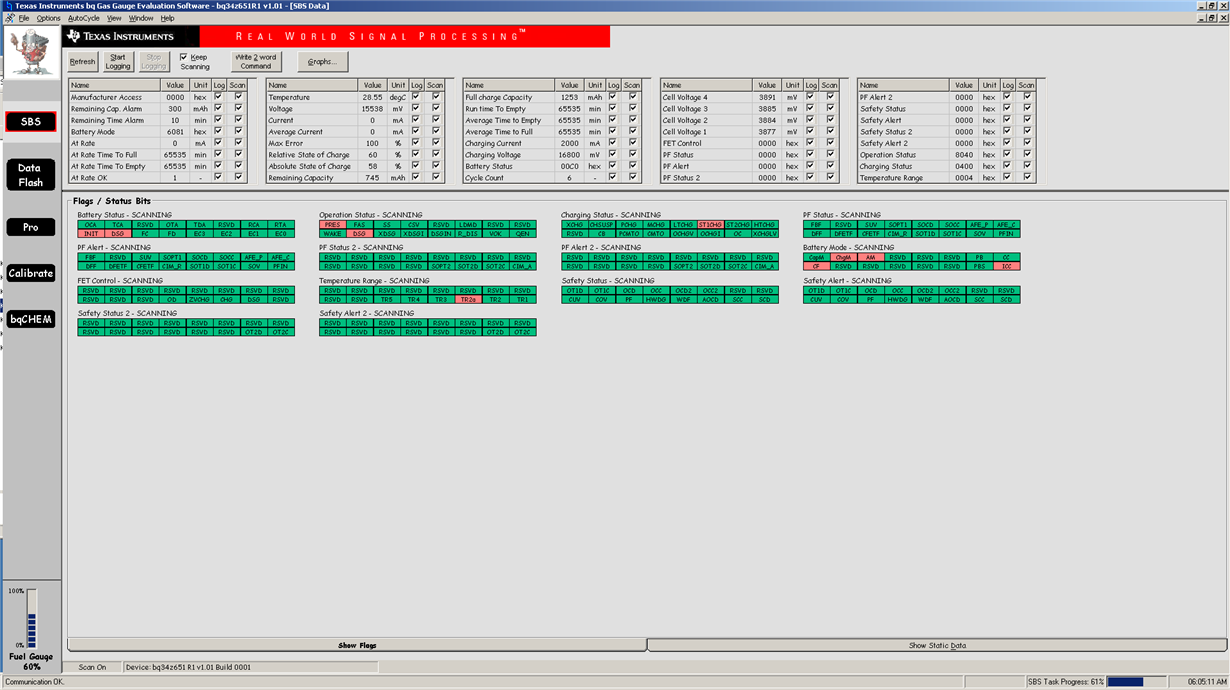Click the Voltage value 15538

[x=372, y=108]
